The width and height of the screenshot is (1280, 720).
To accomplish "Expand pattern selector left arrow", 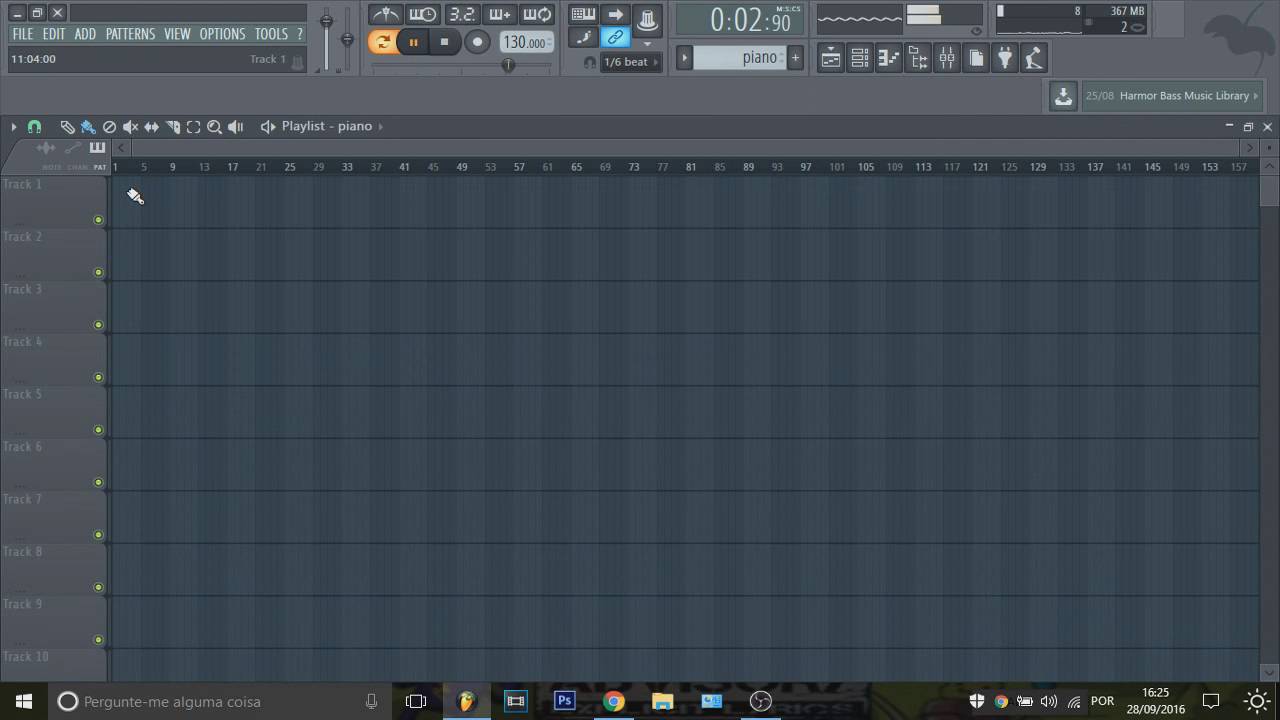I will [x=684, y=58].
